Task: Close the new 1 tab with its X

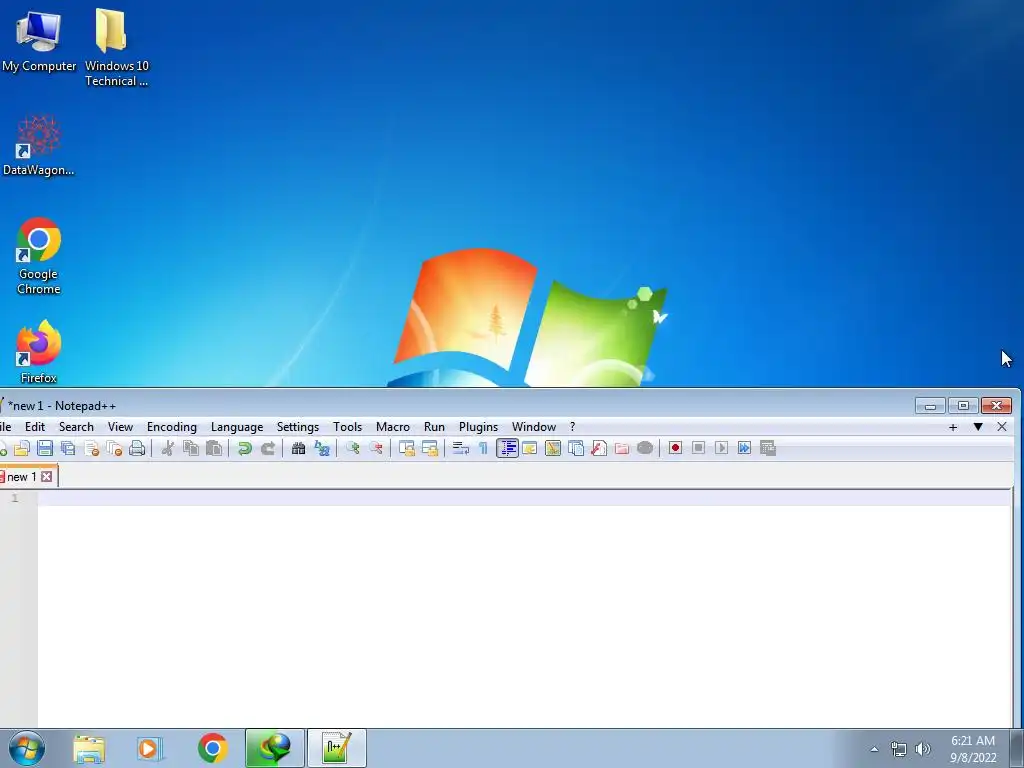Action: tap(46, 477)
